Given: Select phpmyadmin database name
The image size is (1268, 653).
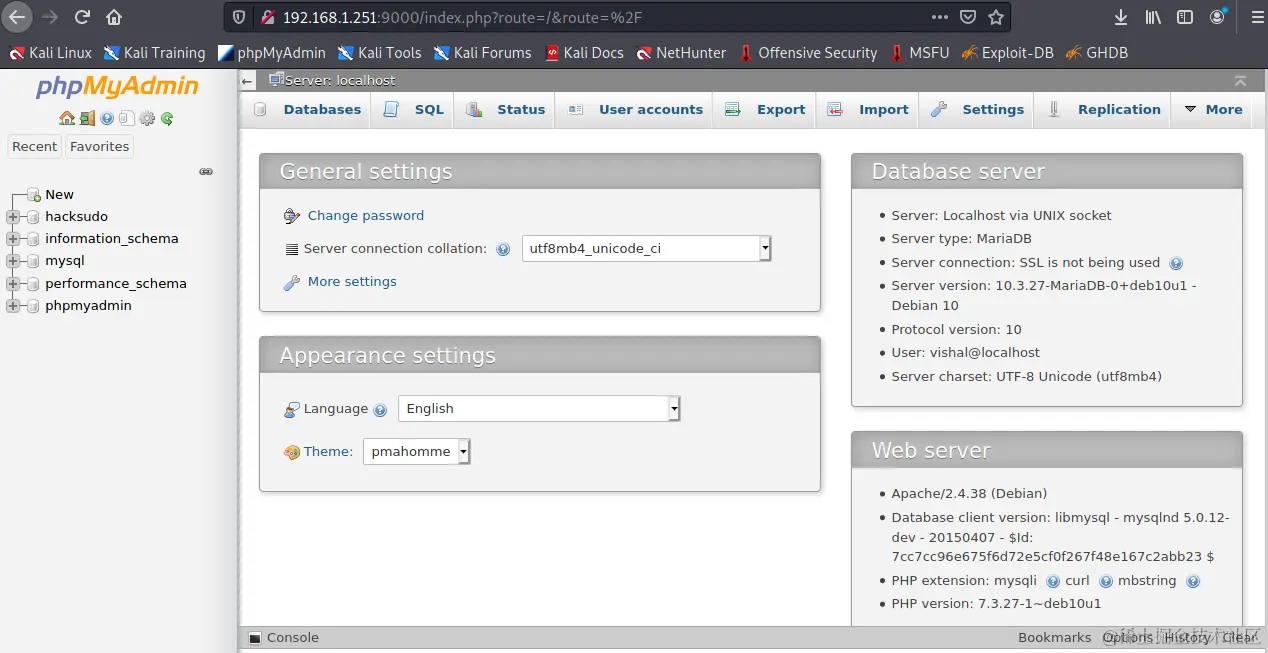Looking at the screenshot, I should (88, 306).
